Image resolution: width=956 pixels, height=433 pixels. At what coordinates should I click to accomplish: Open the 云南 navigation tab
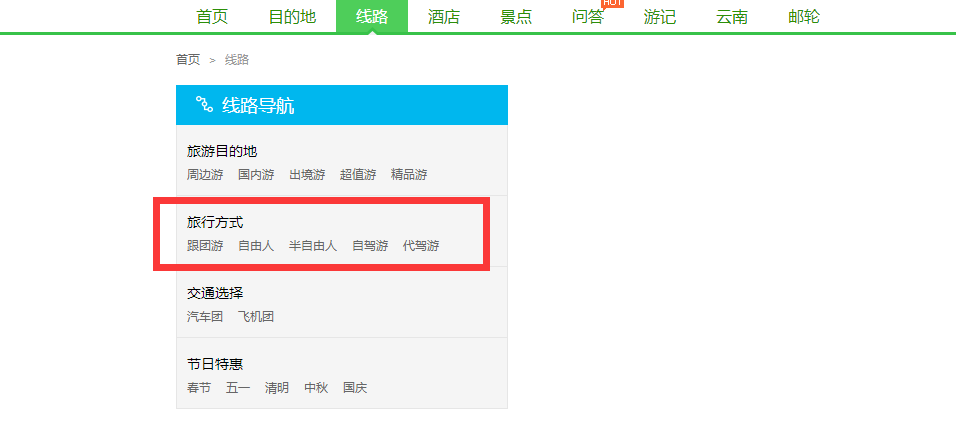click(x=732, y=17)
